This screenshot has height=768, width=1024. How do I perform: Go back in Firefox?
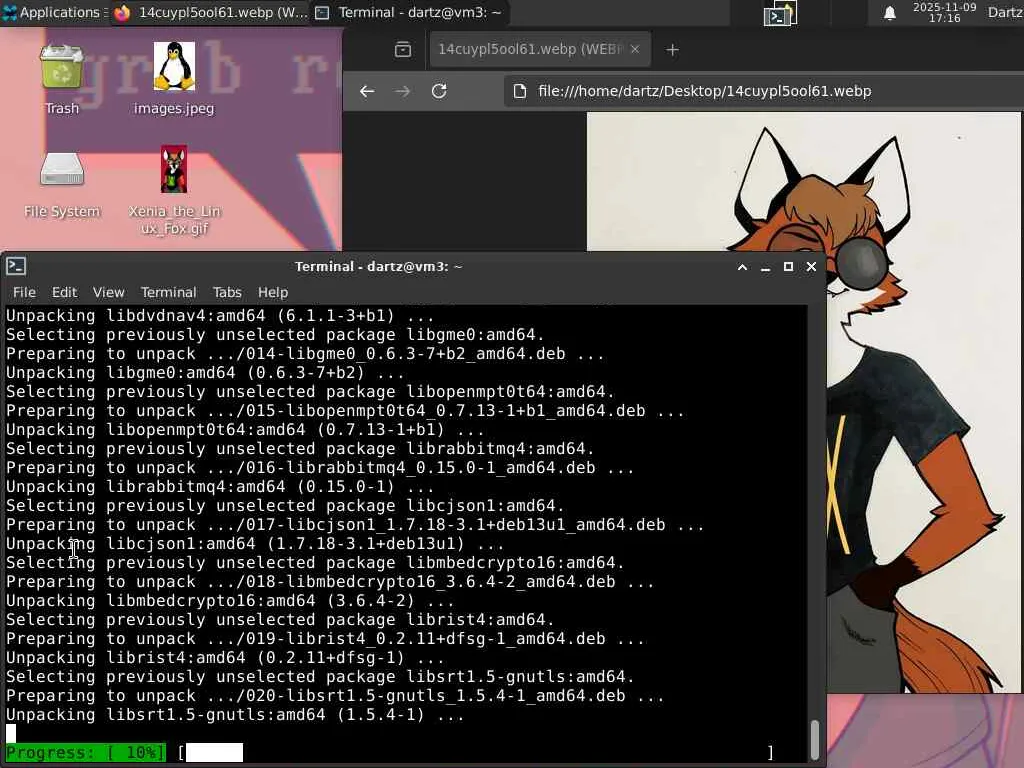click(367, 91)
